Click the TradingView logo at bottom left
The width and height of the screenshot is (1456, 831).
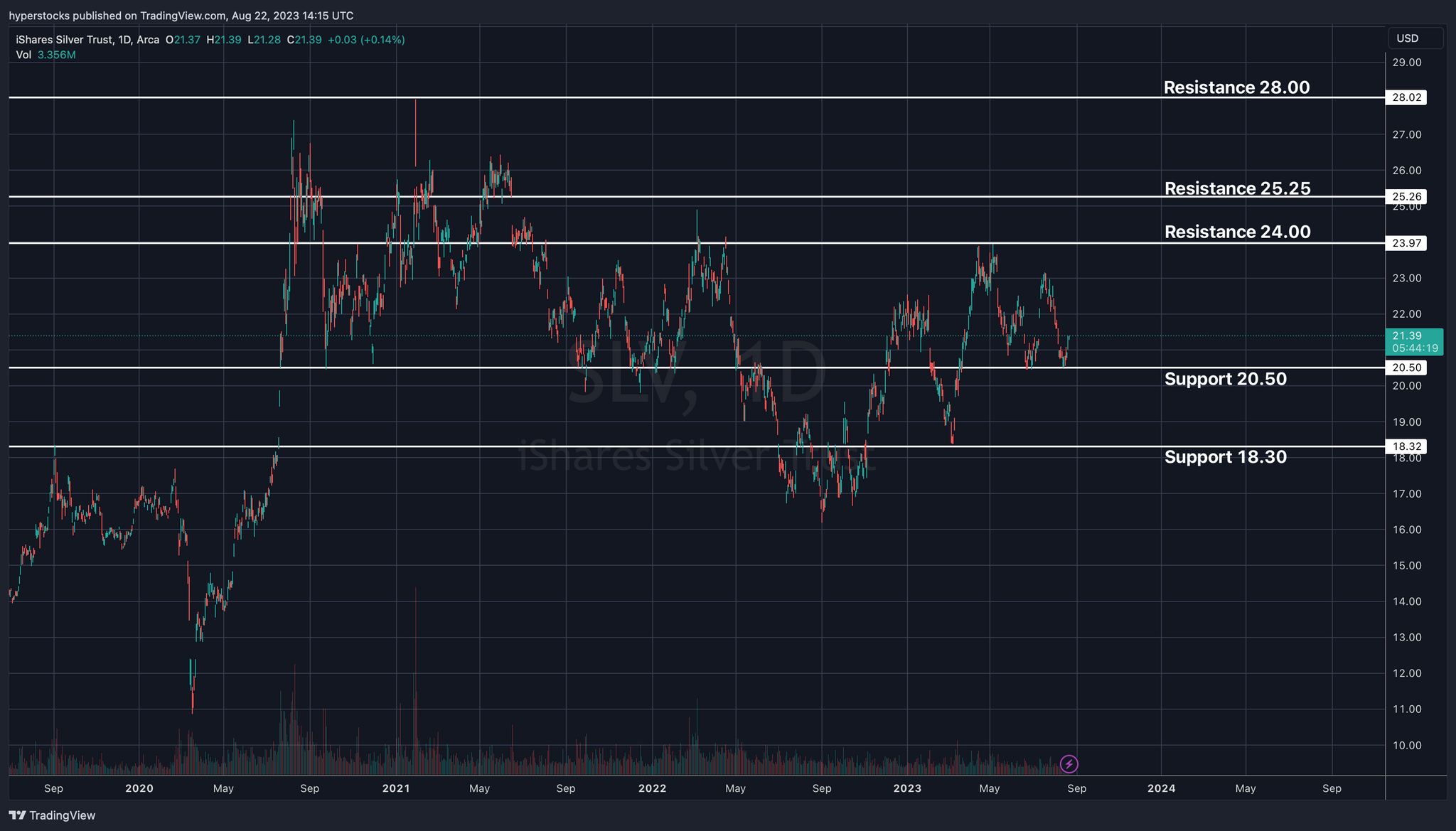pos(52,815)
